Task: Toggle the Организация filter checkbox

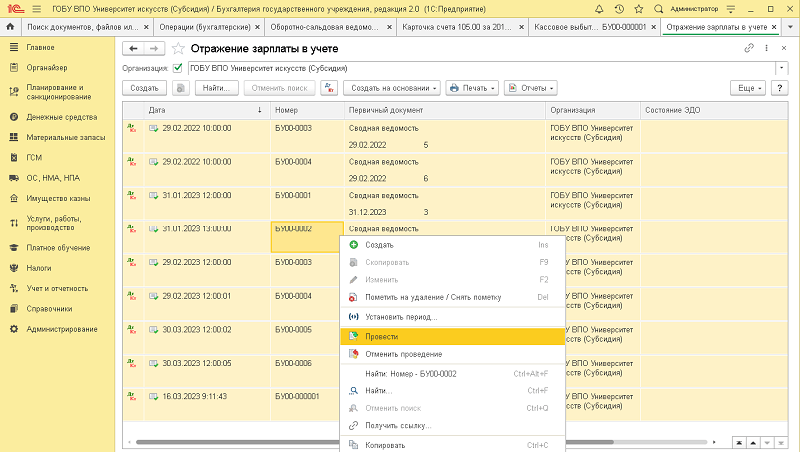Action: tap(178, 68)
